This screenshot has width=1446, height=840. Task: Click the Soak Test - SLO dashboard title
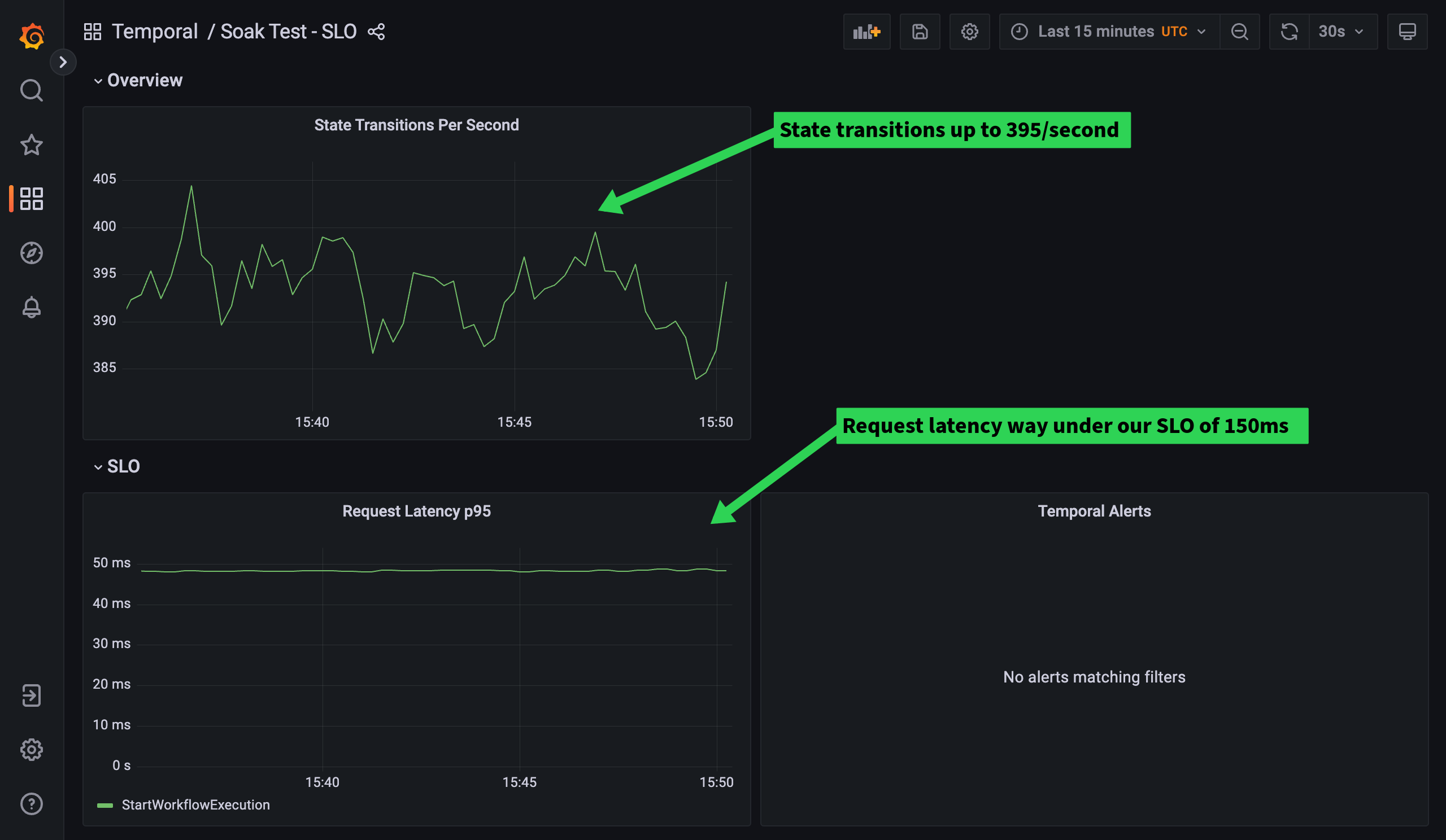[289, 32]
